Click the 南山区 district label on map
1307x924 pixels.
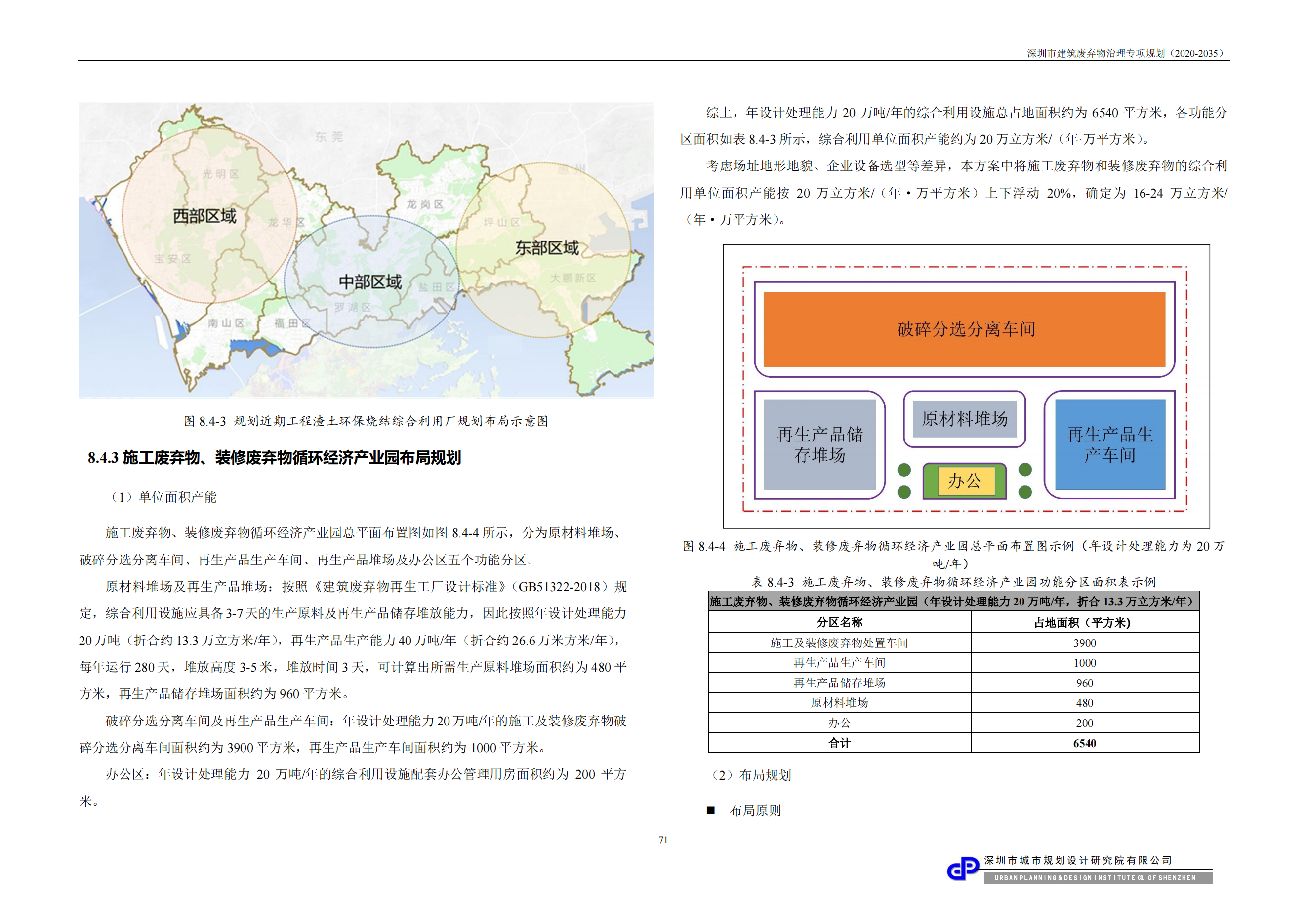point(226,323)
